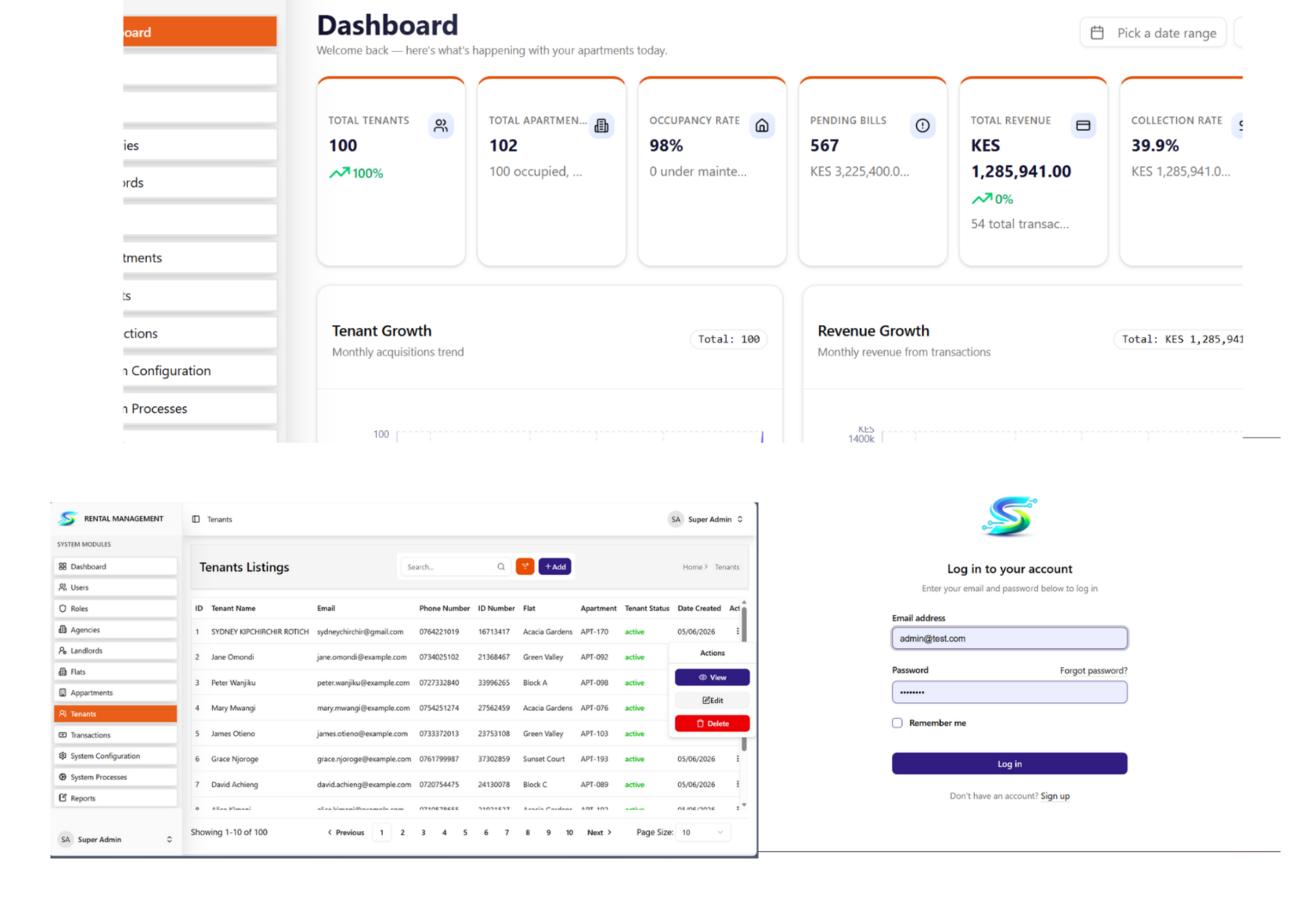The image size is (1303, 924).
Task: Click the Home breadcrumb link
Action: [x=692, y=567]
